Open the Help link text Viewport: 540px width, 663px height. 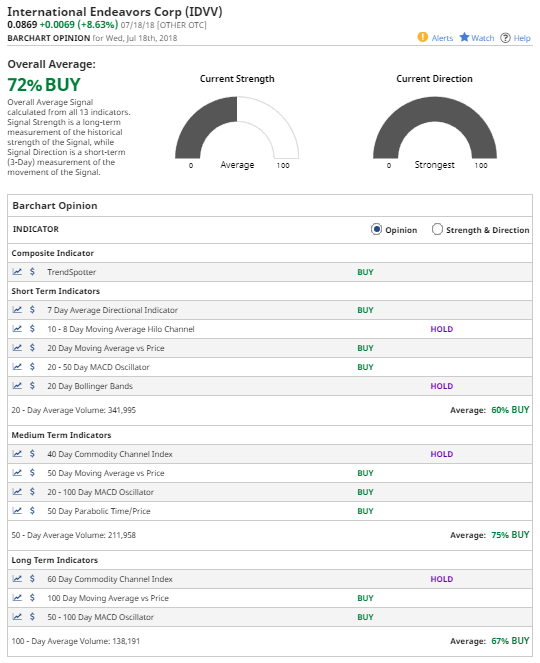[x=522, y=38]
